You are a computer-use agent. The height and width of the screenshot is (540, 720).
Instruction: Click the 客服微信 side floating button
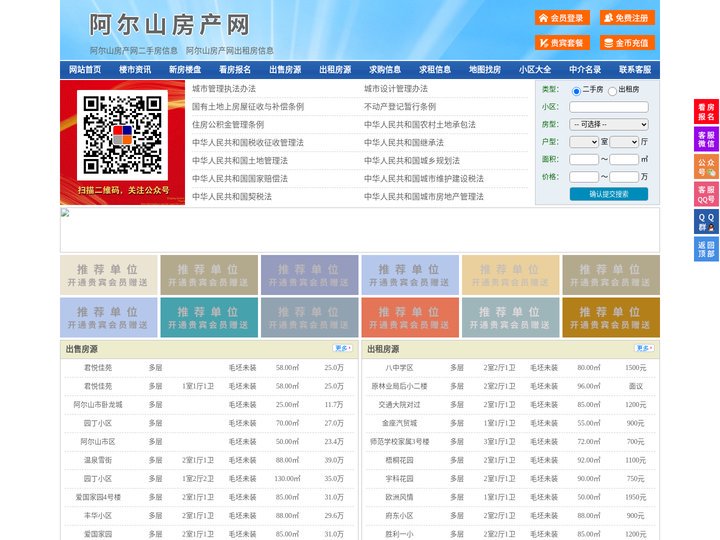706,139
